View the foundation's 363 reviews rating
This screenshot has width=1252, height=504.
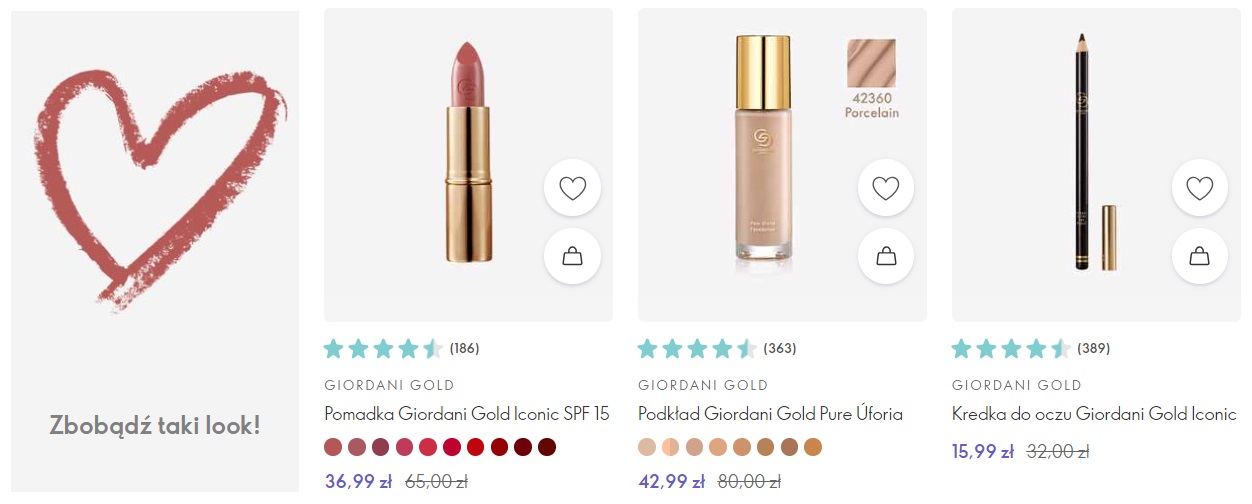[x=715, y=349]
